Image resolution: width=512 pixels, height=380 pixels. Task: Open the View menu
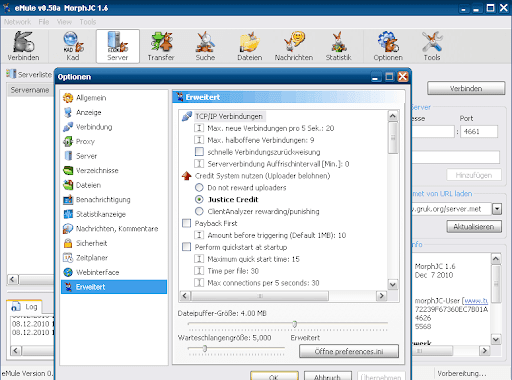pyautogui.click(x=64, y=22)
